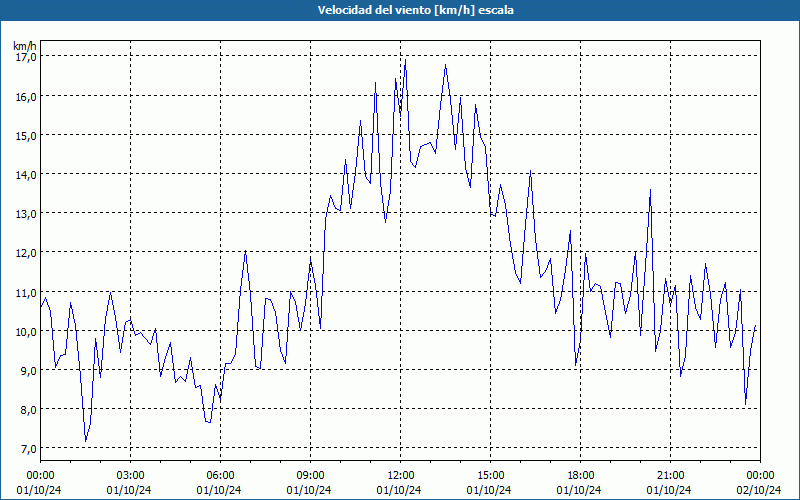
Task: Click the 17,0 y-axis value
Action: click(26, 57)
